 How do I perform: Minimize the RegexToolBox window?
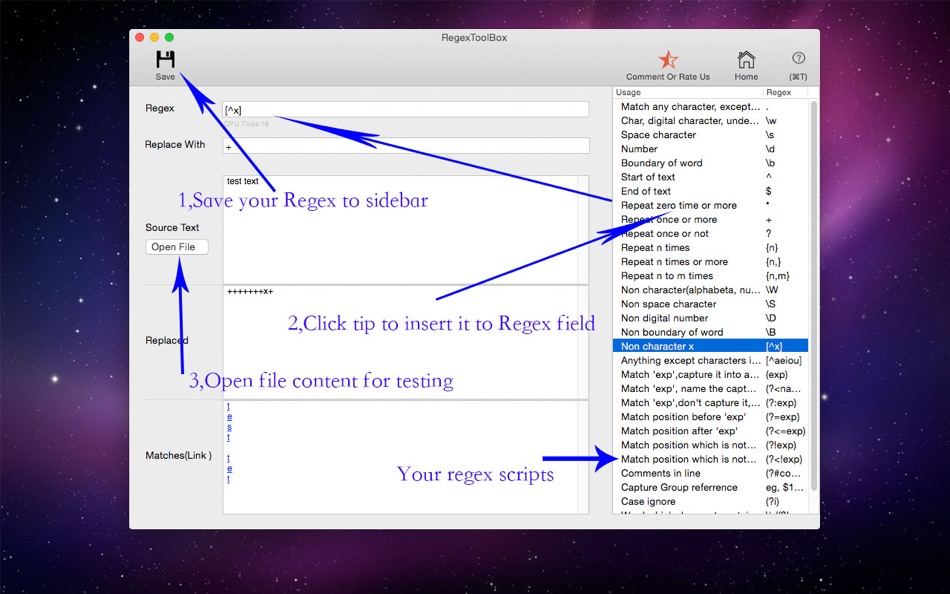pos(154,38)
